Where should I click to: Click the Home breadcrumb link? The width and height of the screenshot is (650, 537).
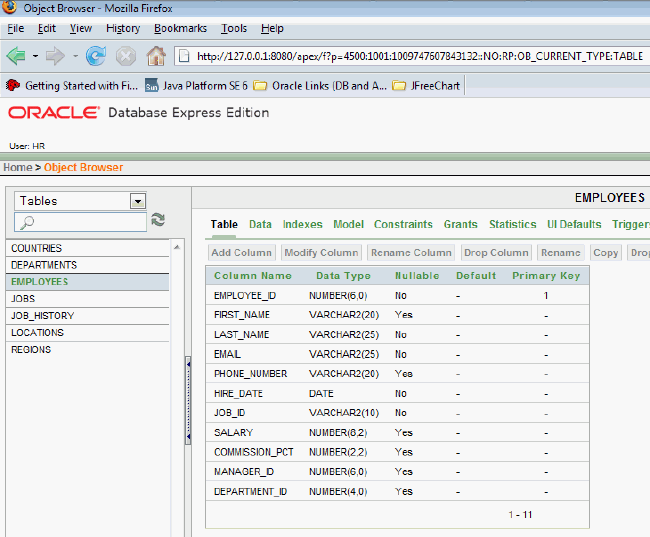(x=17, y=167)
